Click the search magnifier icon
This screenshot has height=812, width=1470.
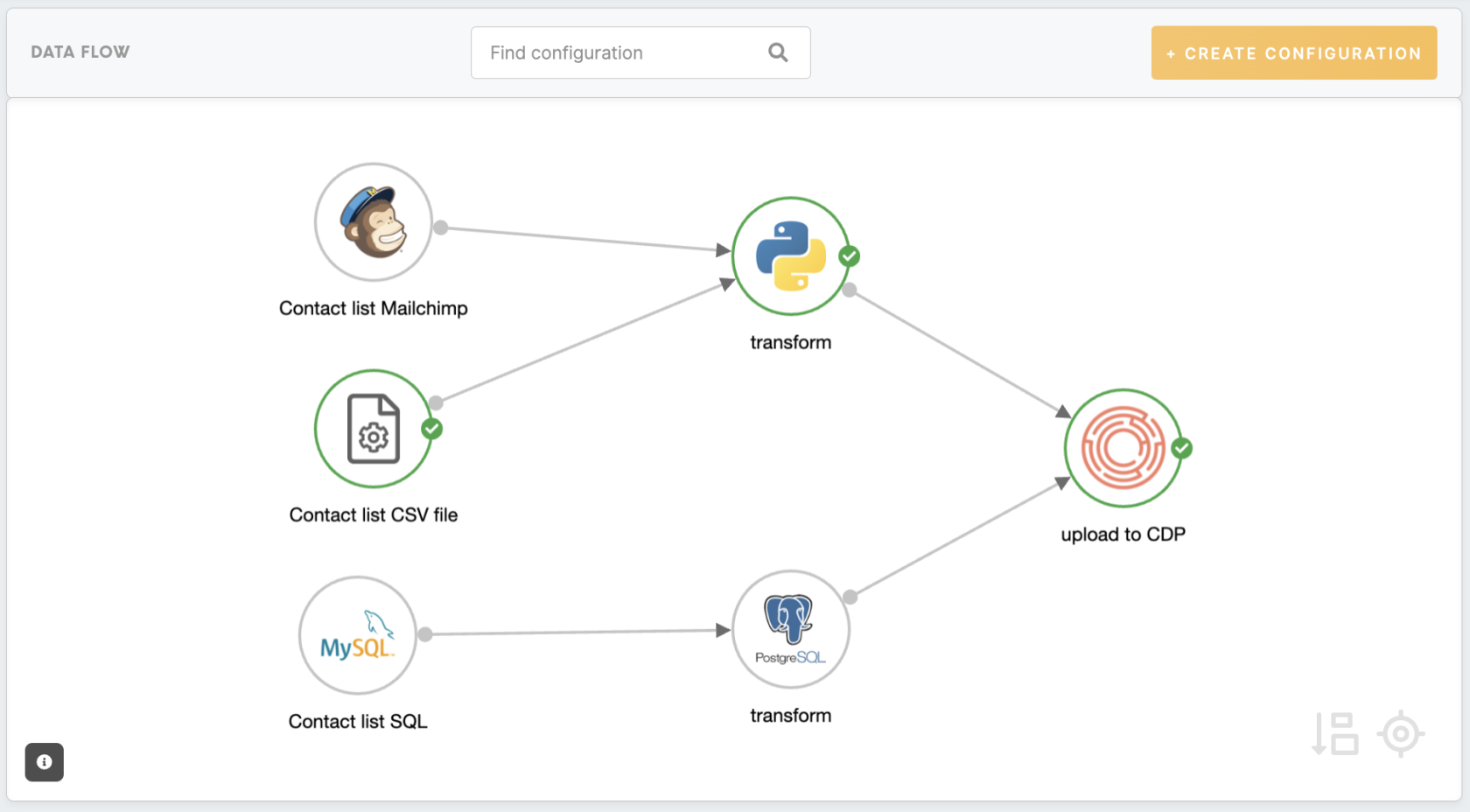(x=778, y=53)
